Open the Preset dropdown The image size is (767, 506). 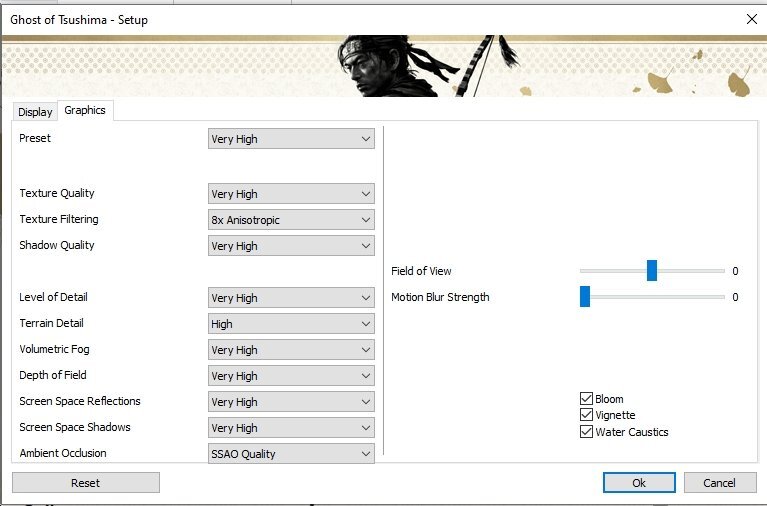(291, 139)
